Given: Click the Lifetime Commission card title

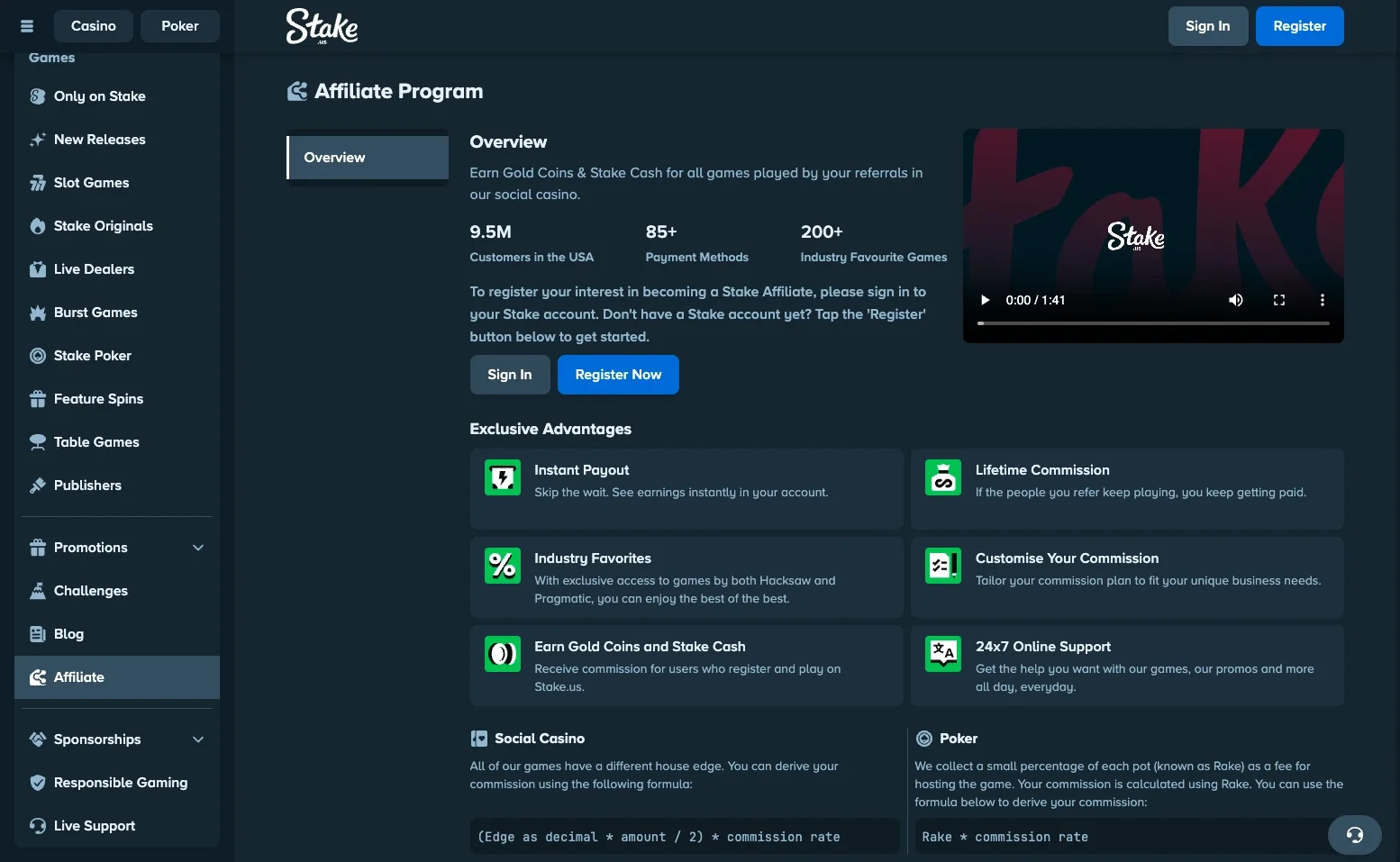Looking at the screenshot, I should point(1042,470).
